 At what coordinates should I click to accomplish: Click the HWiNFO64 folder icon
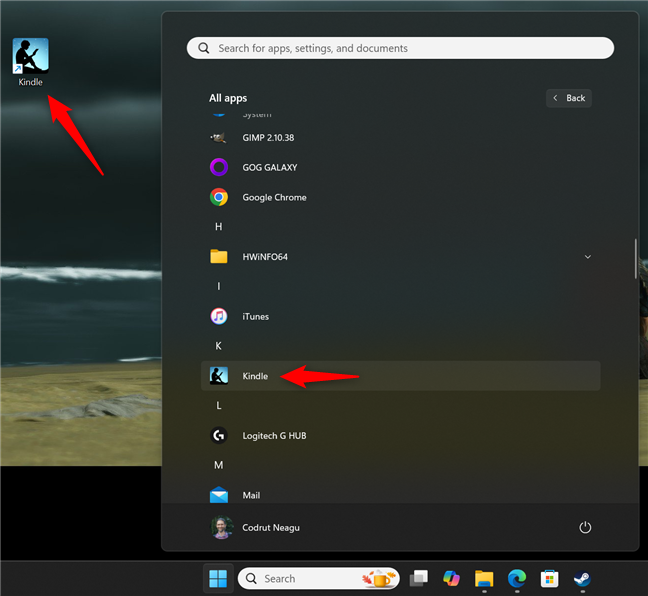219,257
